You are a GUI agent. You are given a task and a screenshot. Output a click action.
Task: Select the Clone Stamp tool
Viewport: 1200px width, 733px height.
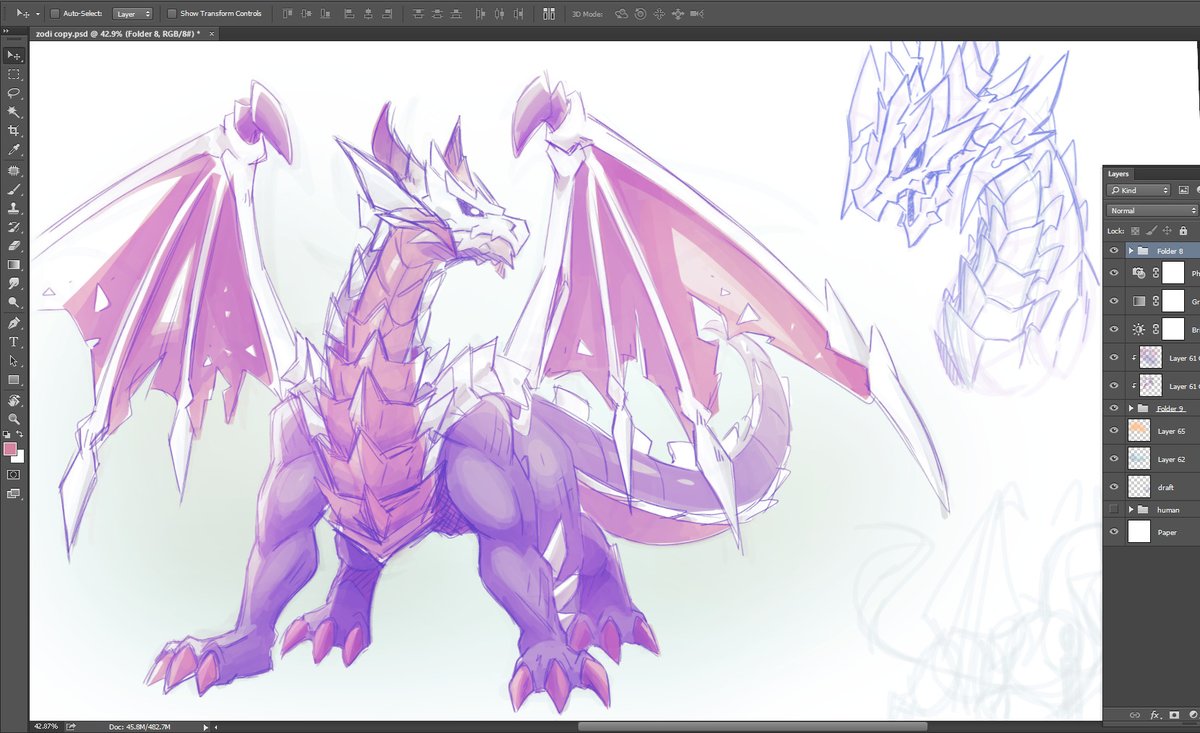(x=14, y=208)
